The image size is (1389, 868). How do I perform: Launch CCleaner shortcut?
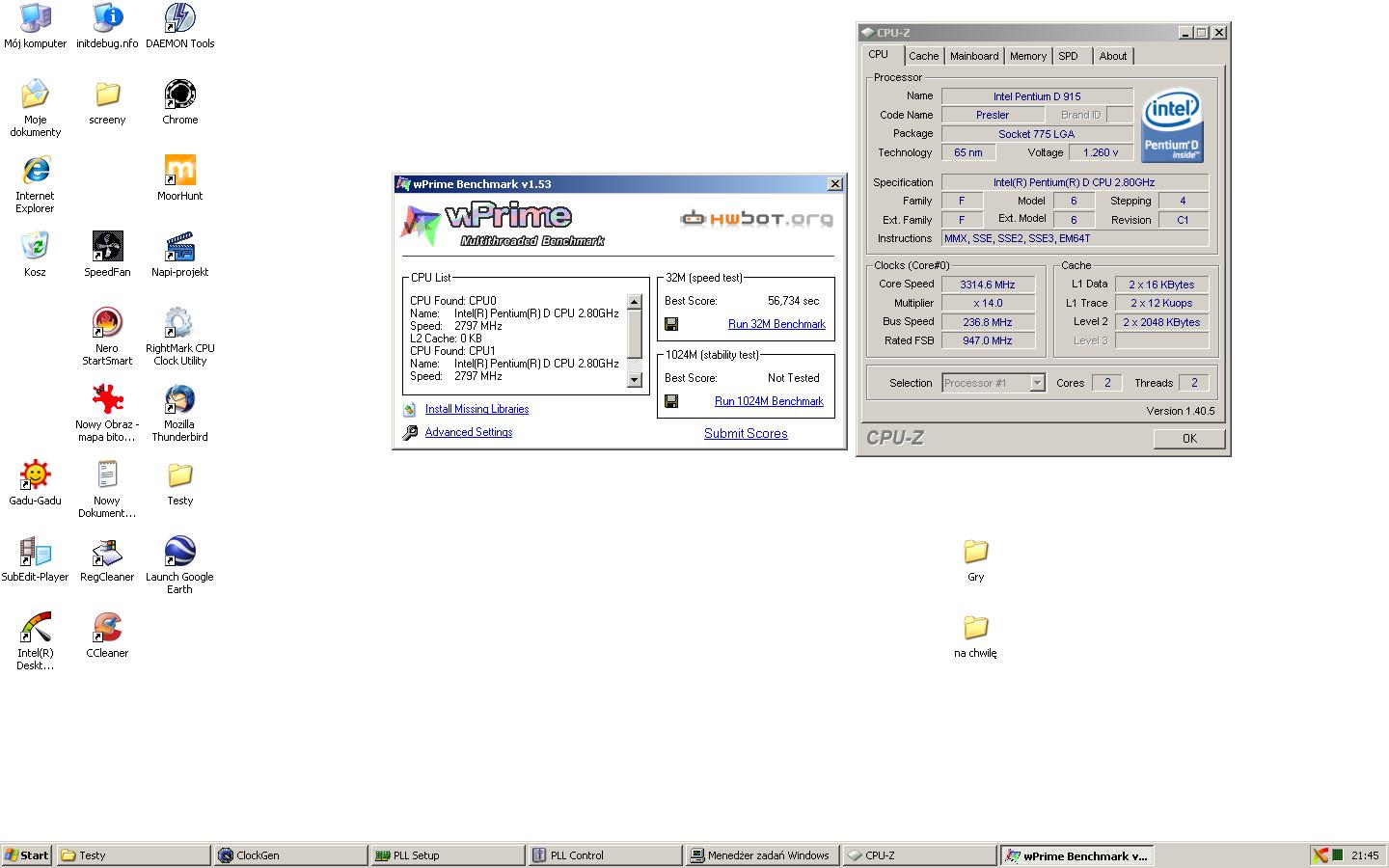point(107,627)
